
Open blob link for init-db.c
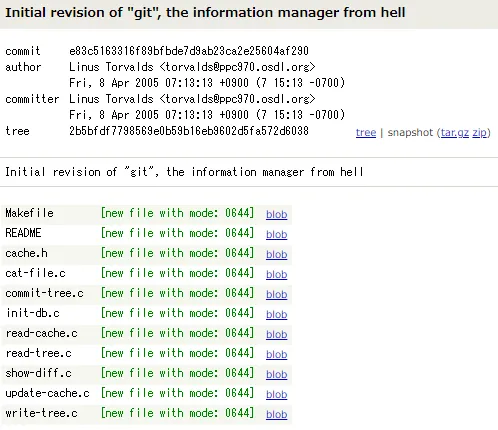pyautogui.click(x=276, y=314)
